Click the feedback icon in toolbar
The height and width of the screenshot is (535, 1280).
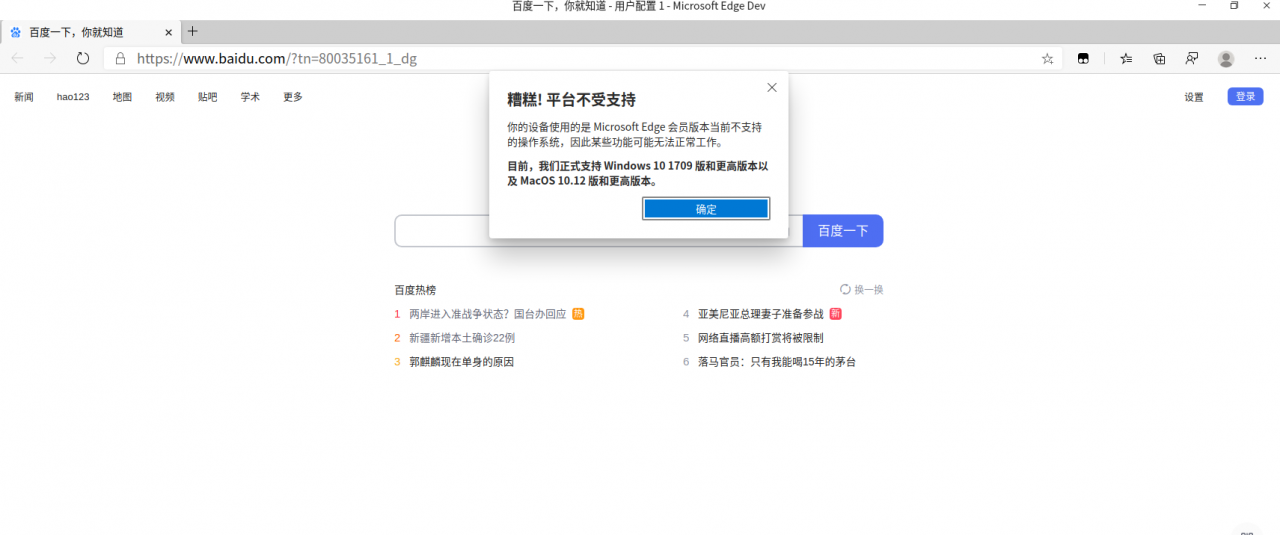[x=1192, y=59]
